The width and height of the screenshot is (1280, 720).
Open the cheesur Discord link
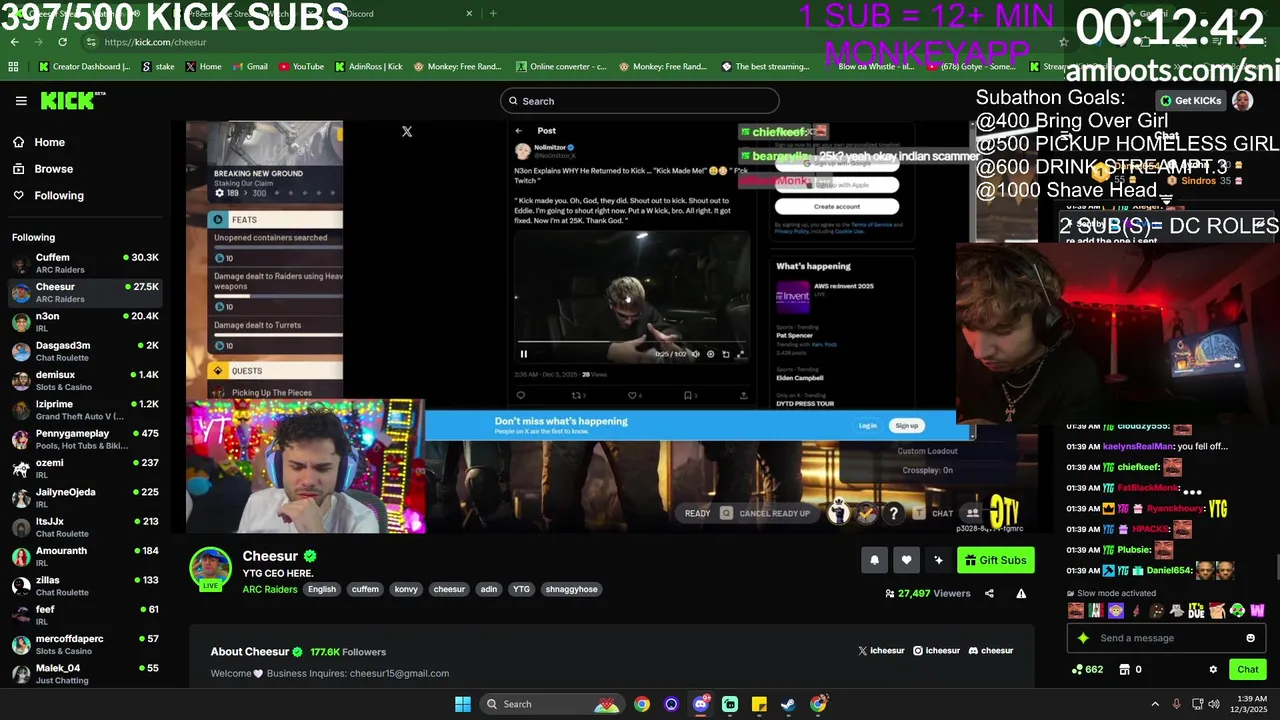coord(991,651)
